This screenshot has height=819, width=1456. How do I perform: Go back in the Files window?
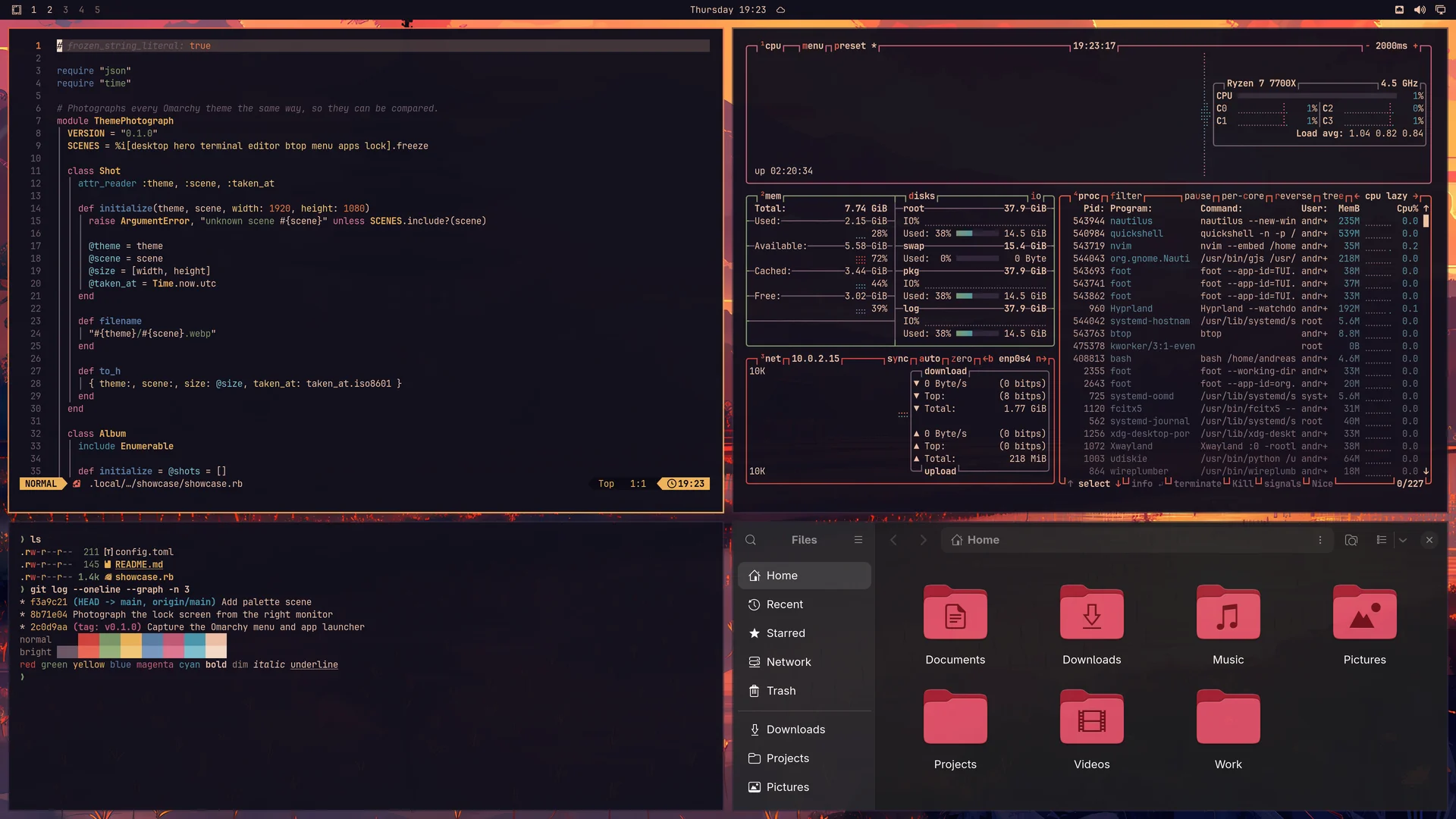[x=893, y=540]
